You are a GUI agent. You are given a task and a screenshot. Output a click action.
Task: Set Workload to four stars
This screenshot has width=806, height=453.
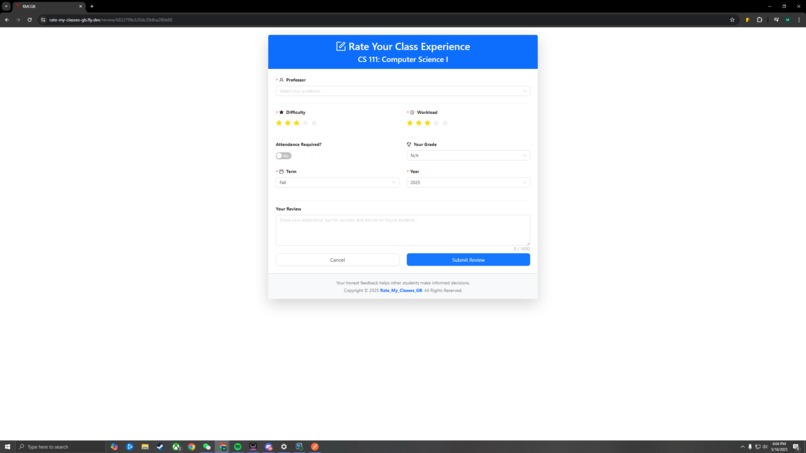(x=436, y=123)
